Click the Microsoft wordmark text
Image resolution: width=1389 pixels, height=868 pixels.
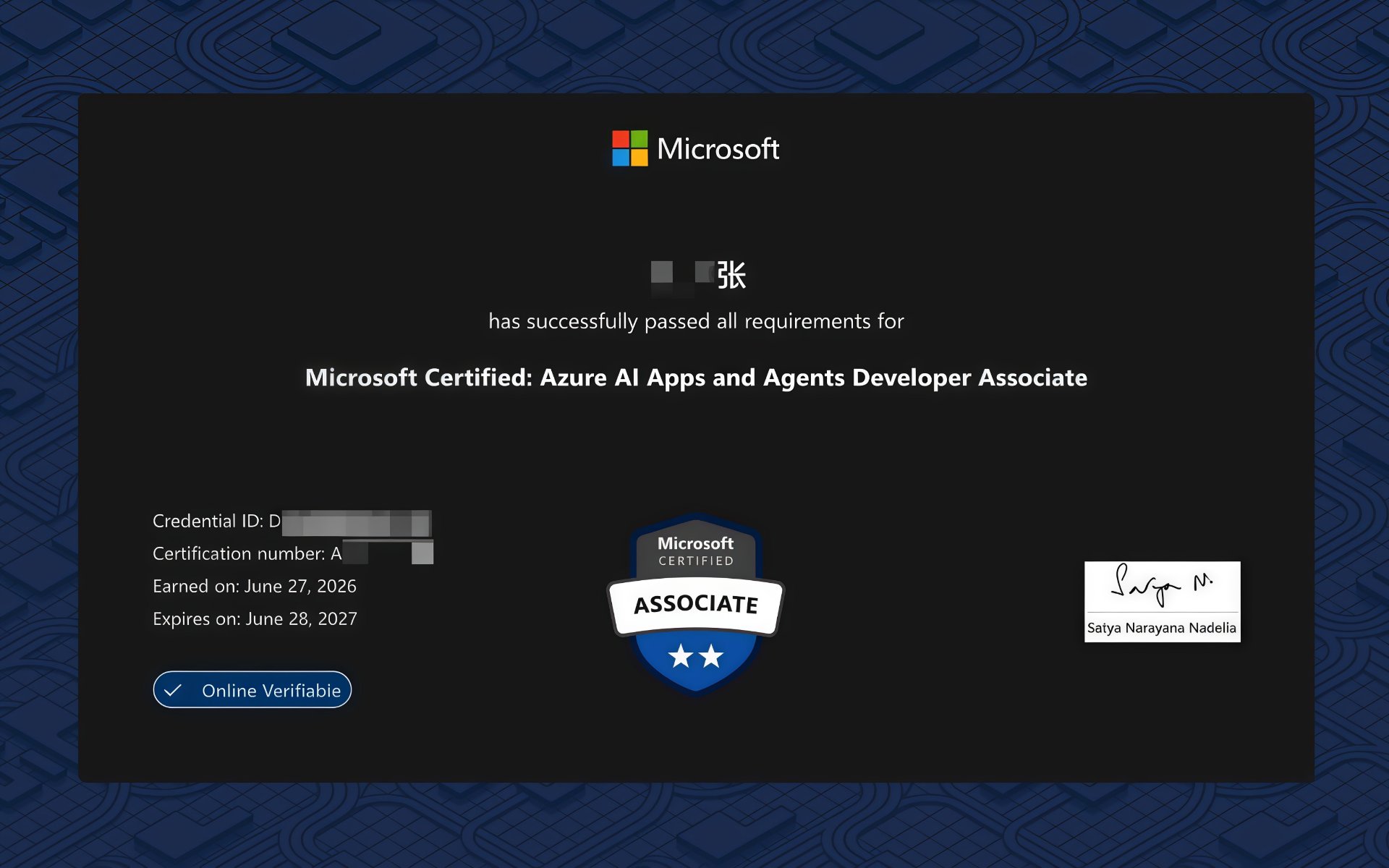click(x=718, y=149)
